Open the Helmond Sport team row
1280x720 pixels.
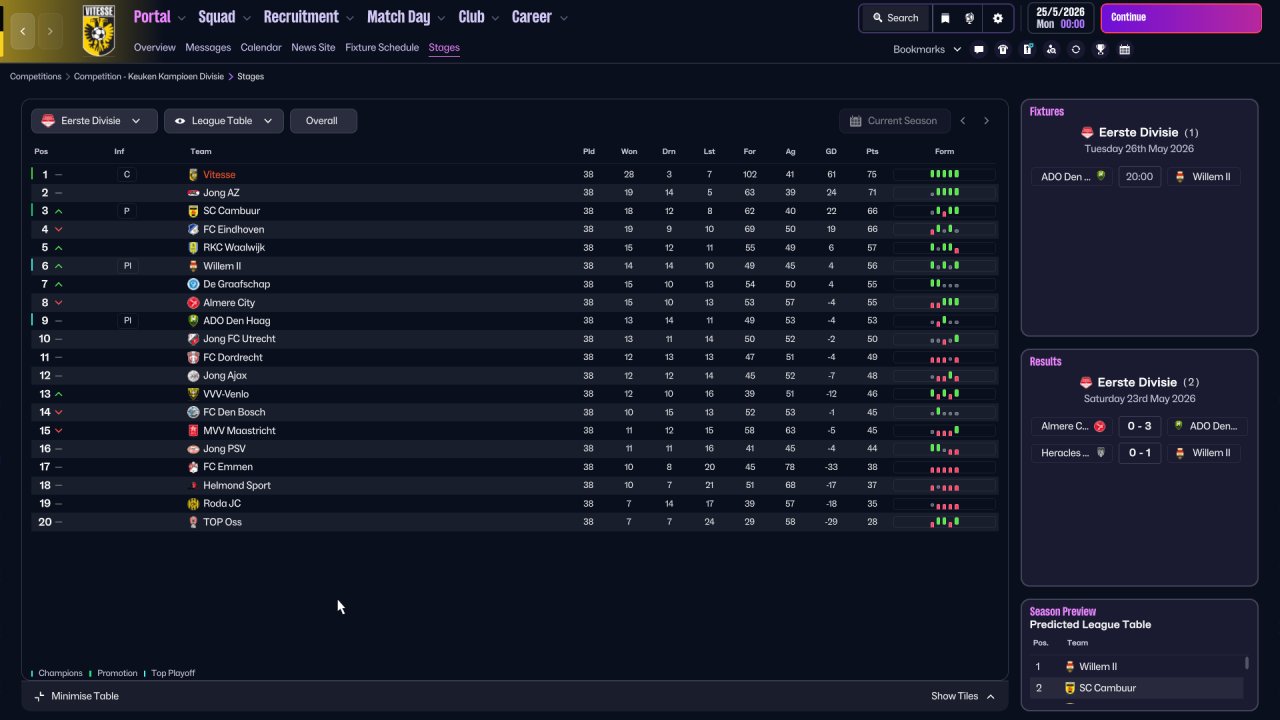click(x=514, y=485)
